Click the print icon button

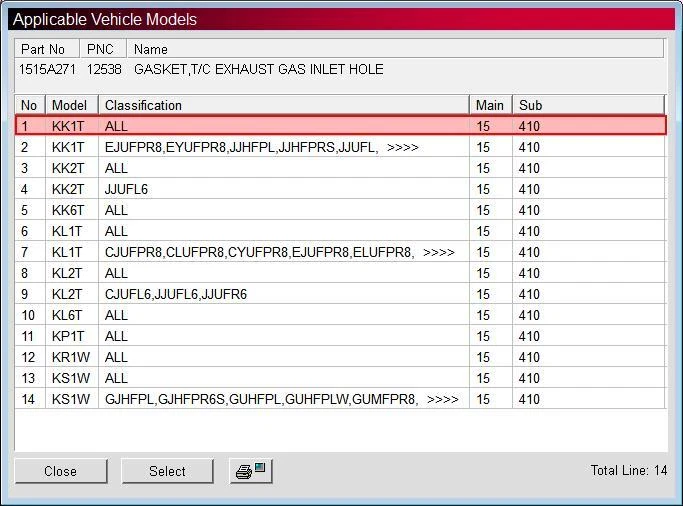(x=251, y=471)
